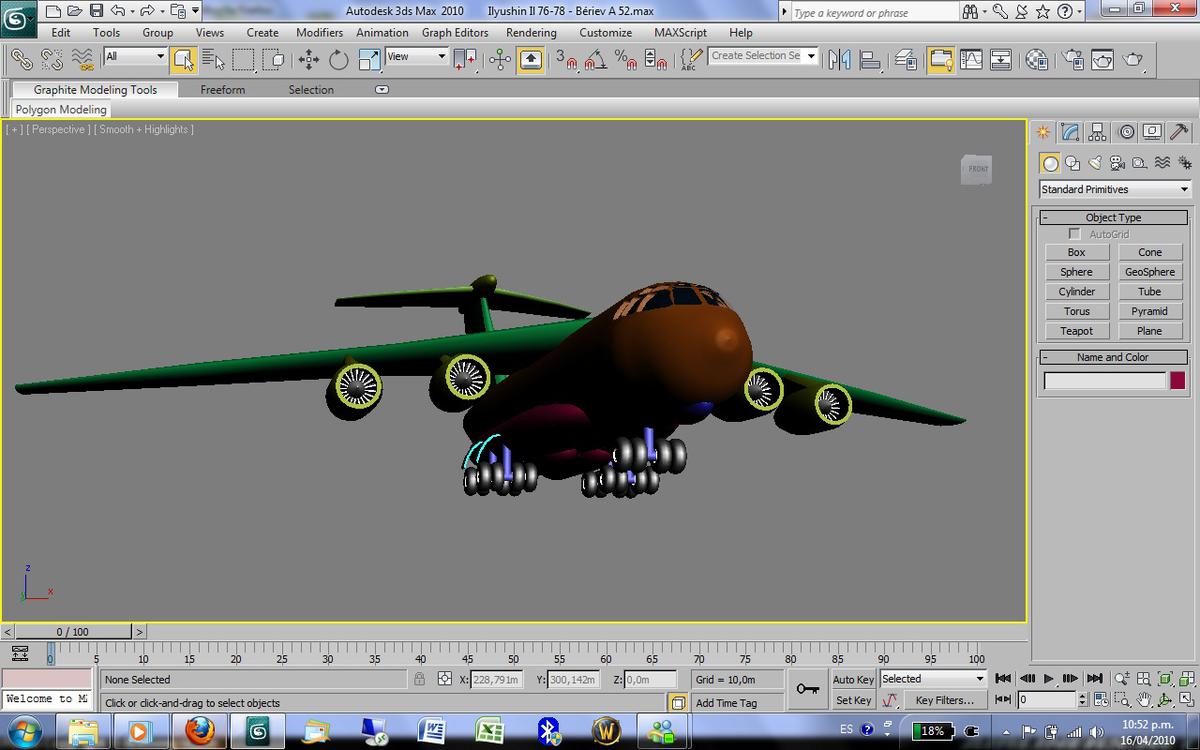Toggle Absolute/Offset transform mode

coord(445,679)
